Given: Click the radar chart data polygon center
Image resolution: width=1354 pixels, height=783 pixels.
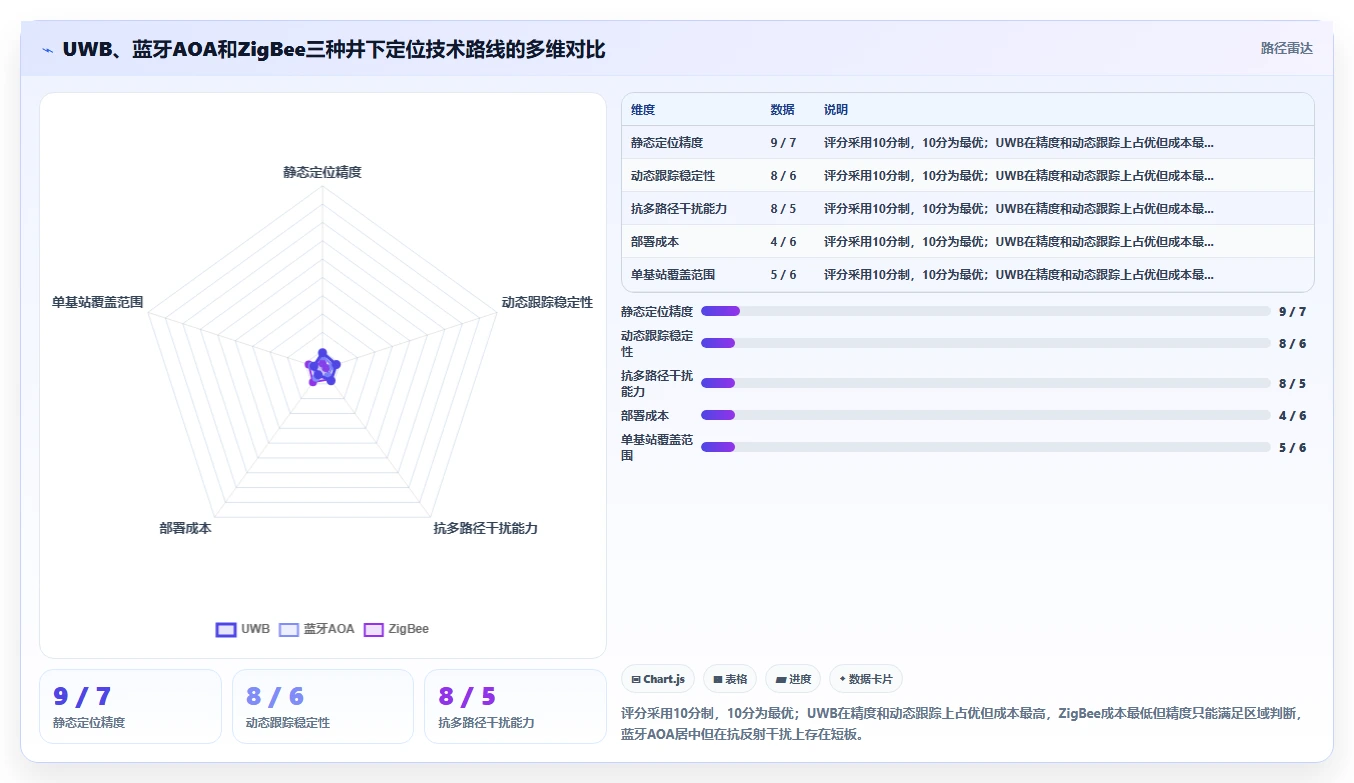Looking at the screenshot, I should [322, 367].
